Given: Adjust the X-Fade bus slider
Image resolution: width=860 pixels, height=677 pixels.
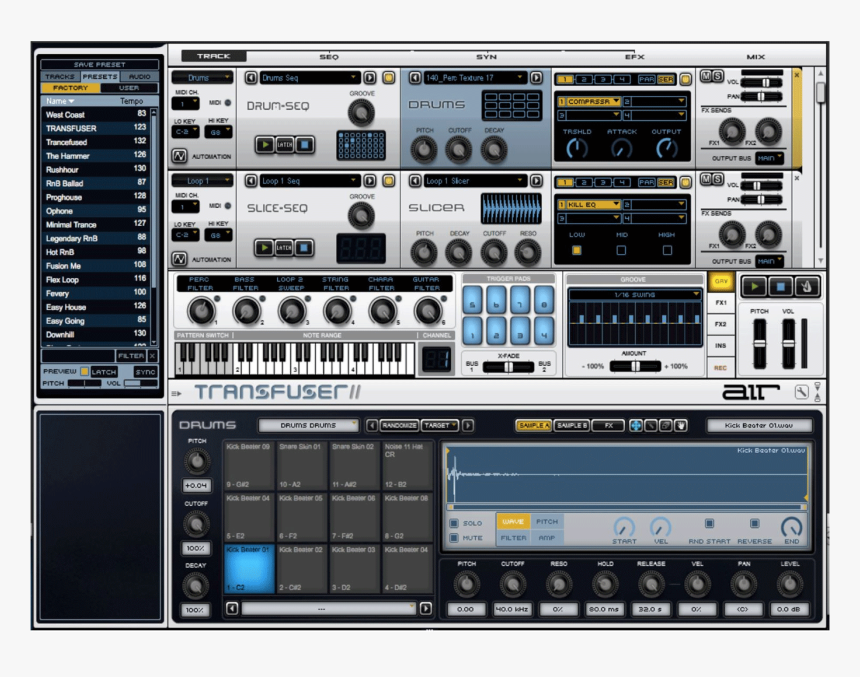Looking at the screenshot, I should [x=508, y=366].
